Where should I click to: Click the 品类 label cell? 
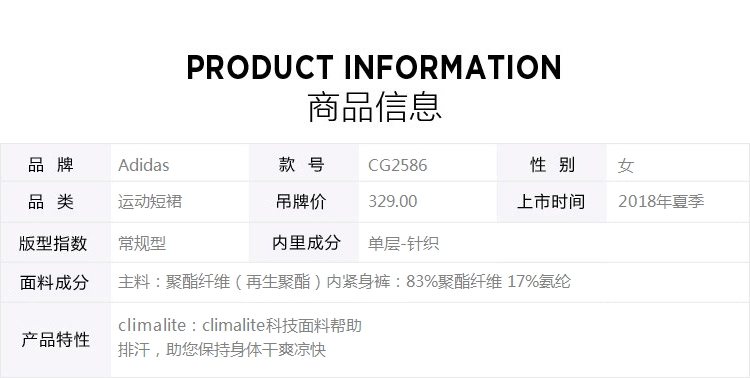tap(55, 202)
